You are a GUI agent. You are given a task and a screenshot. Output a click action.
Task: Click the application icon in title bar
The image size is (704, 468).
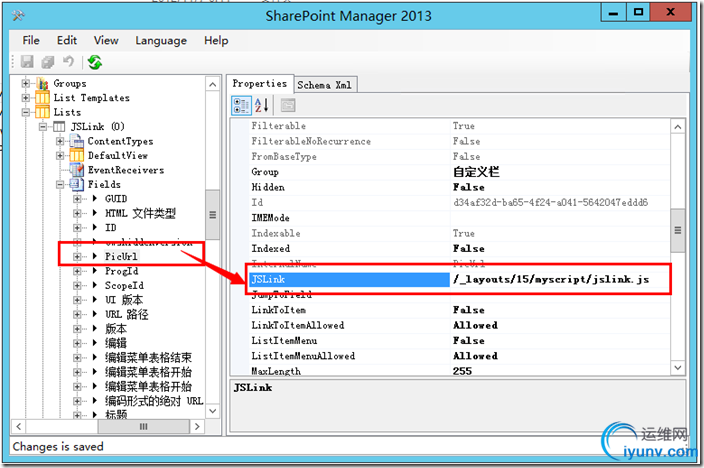tap(18, 16)
